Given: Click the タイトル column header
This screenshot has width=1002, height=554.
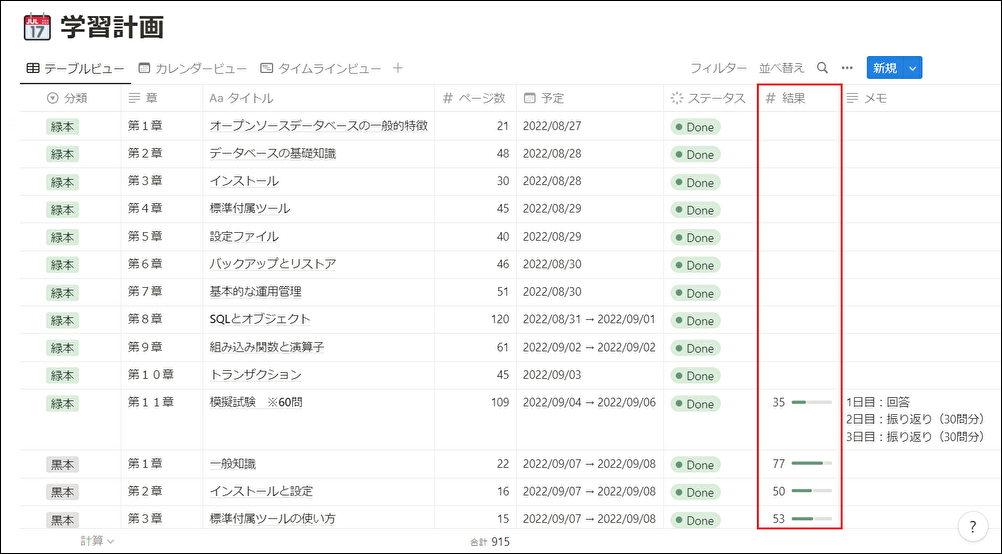Looking at the screenshot, I should click(x=242, y=98).
